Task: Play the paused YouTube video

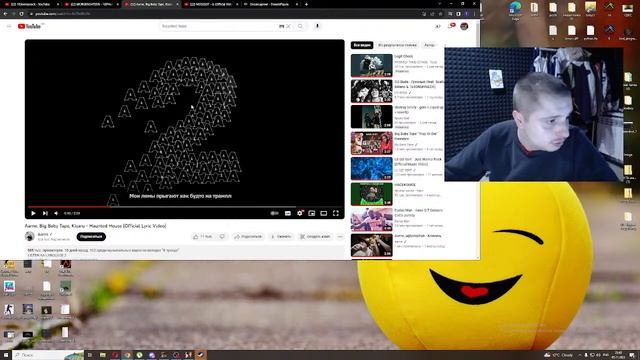Action: point(33,213)
